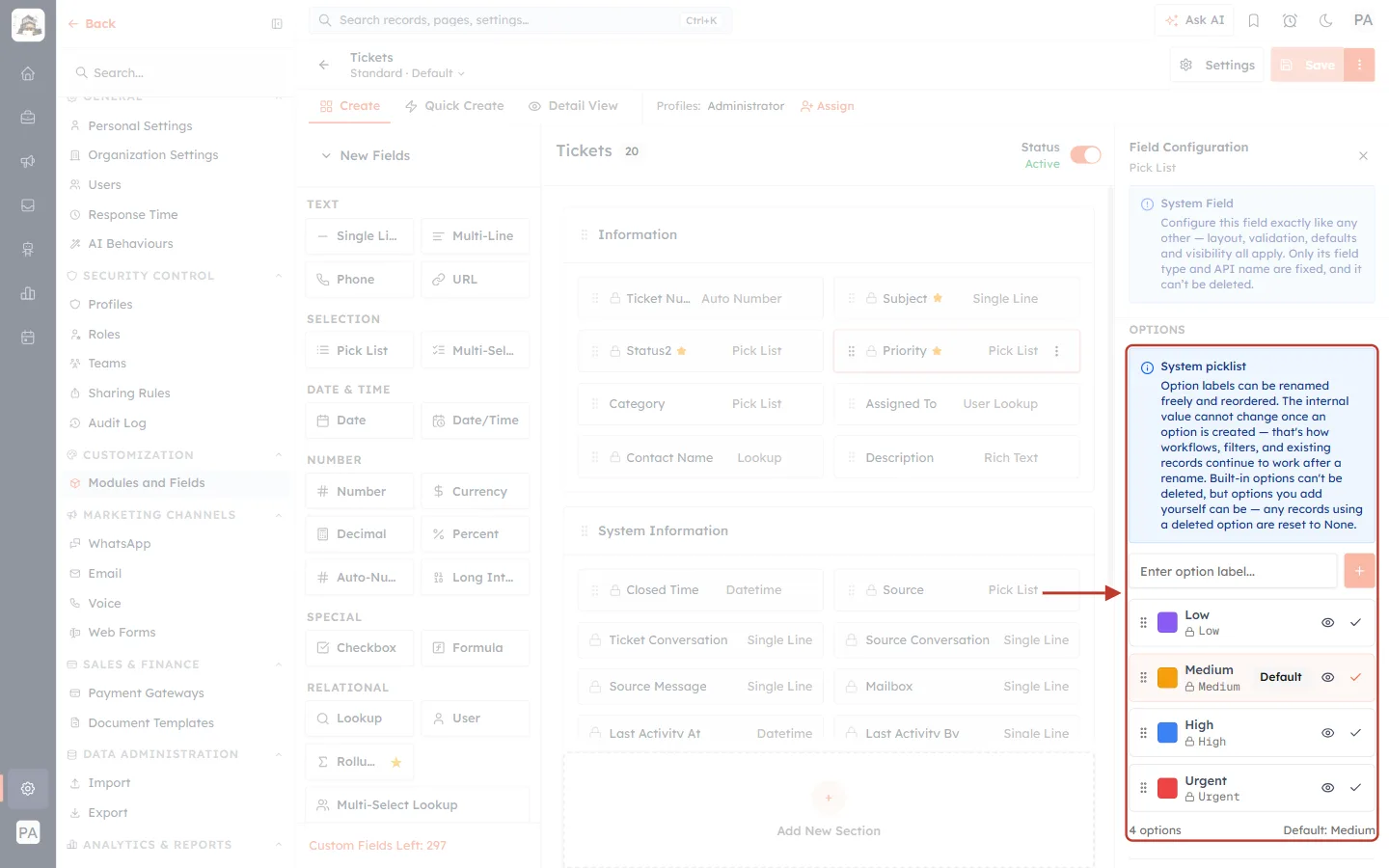The height and width of the screenshot is (868, 1389).
Task: Toggle visibility eye of Urgent option
Action: point(1327,788)
